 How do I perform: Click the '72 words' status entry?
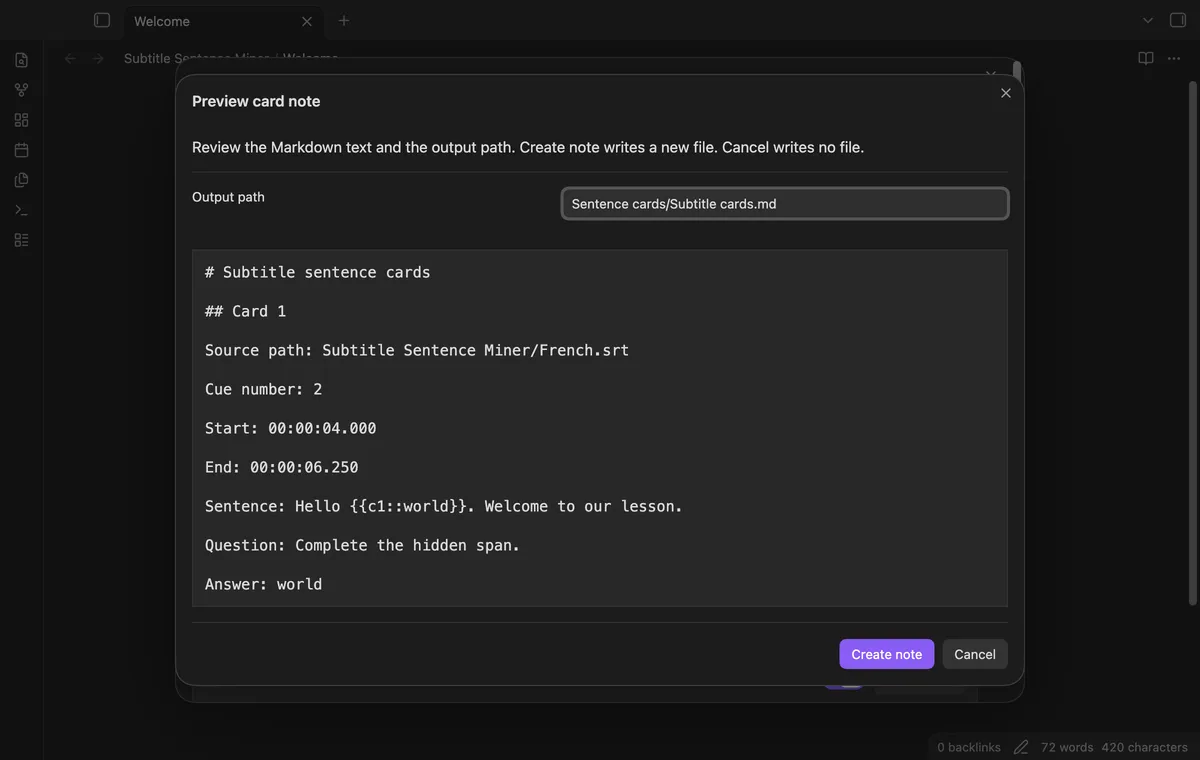click(x=1067, y=747)
